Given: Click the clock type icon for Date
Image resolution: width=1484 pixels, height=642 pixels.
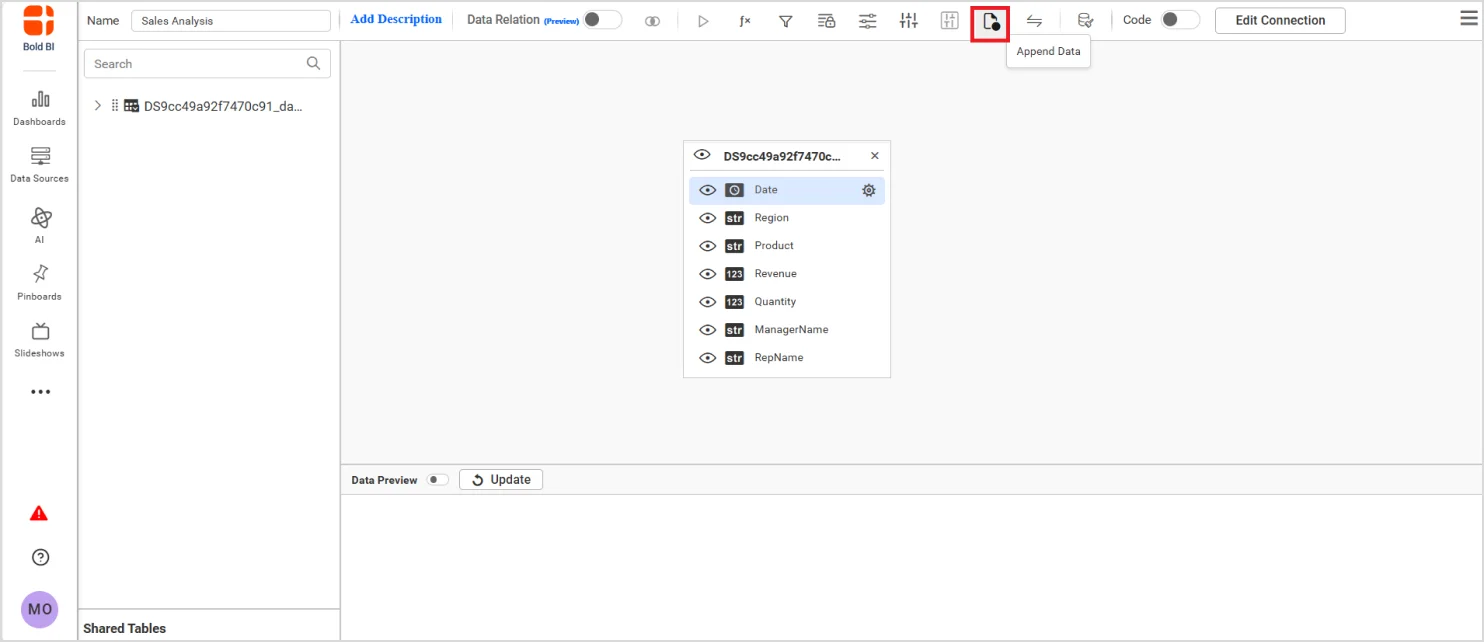Looking at the screenshot, I should tap(735, 190).
